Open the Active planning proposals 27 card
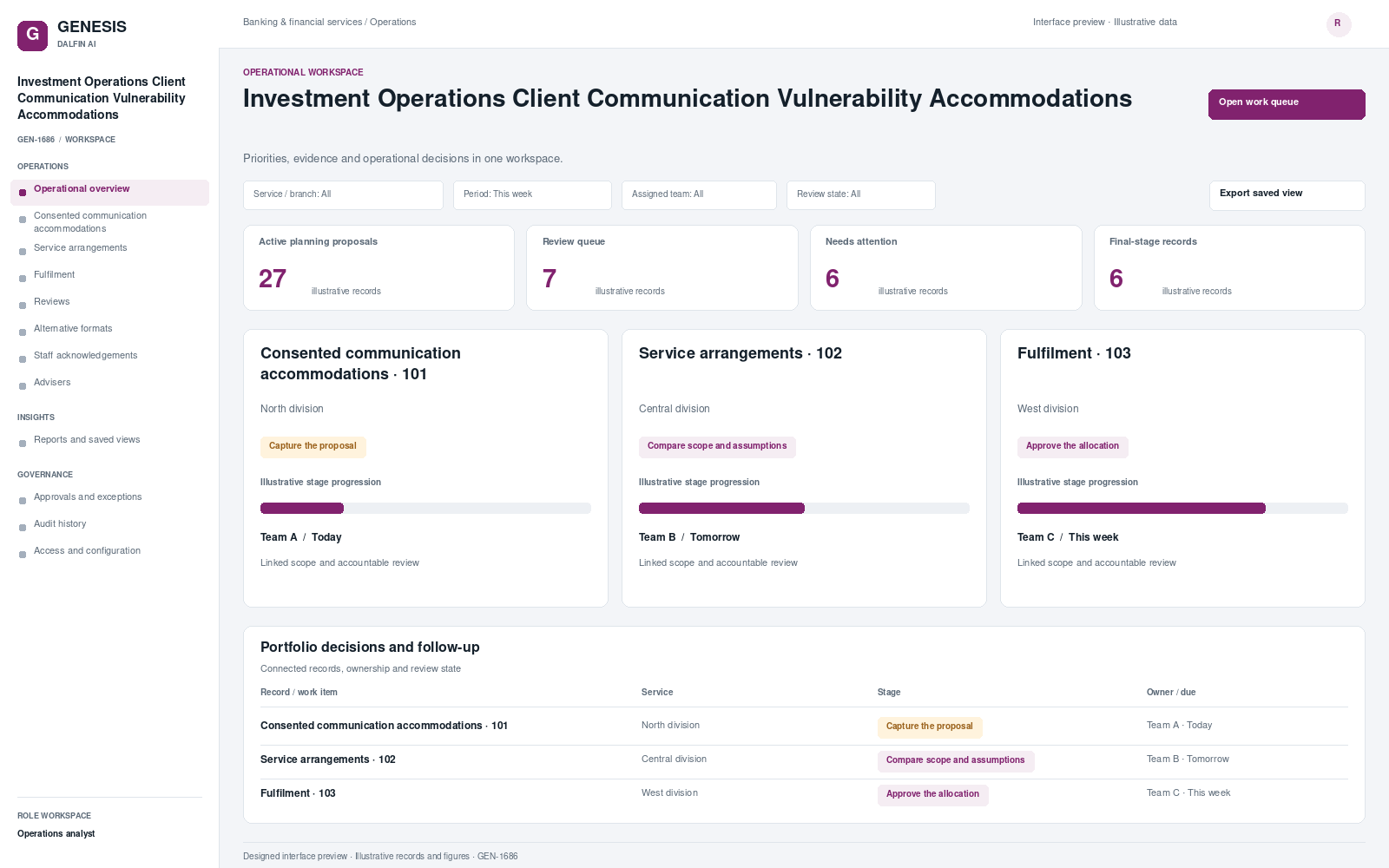 [379, 267]
